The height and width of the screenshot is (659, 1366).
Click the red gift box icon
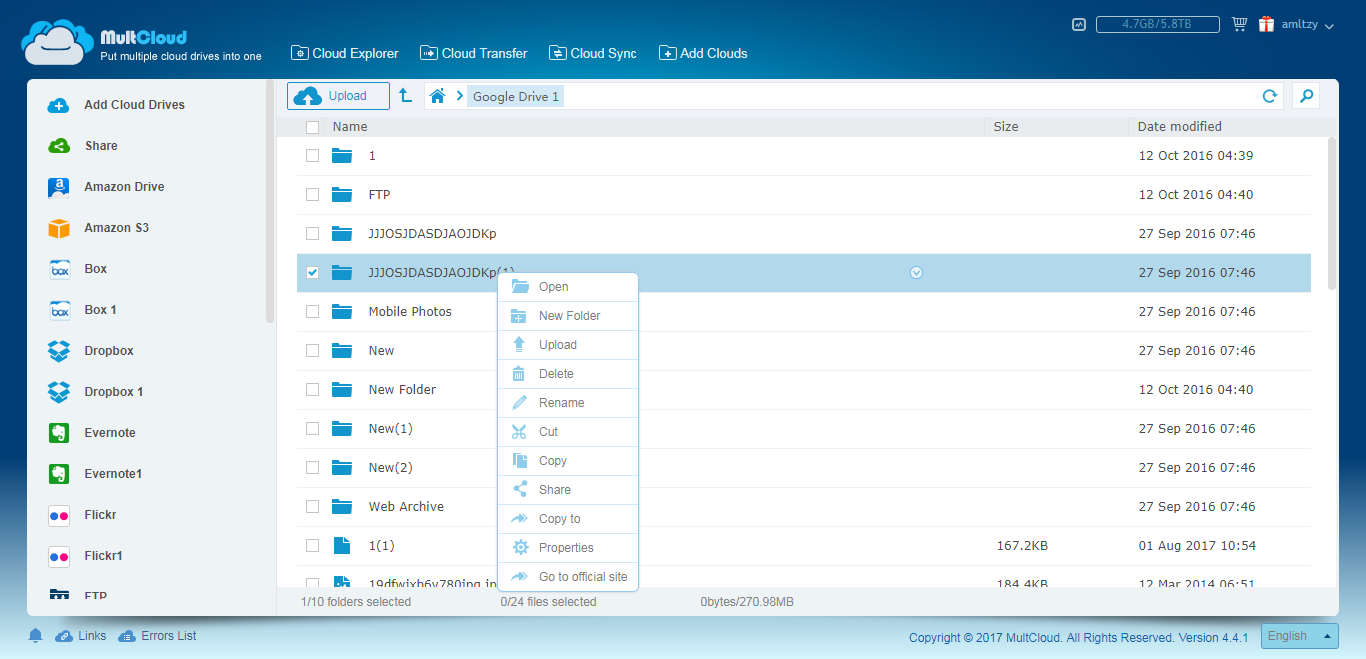1266,25
